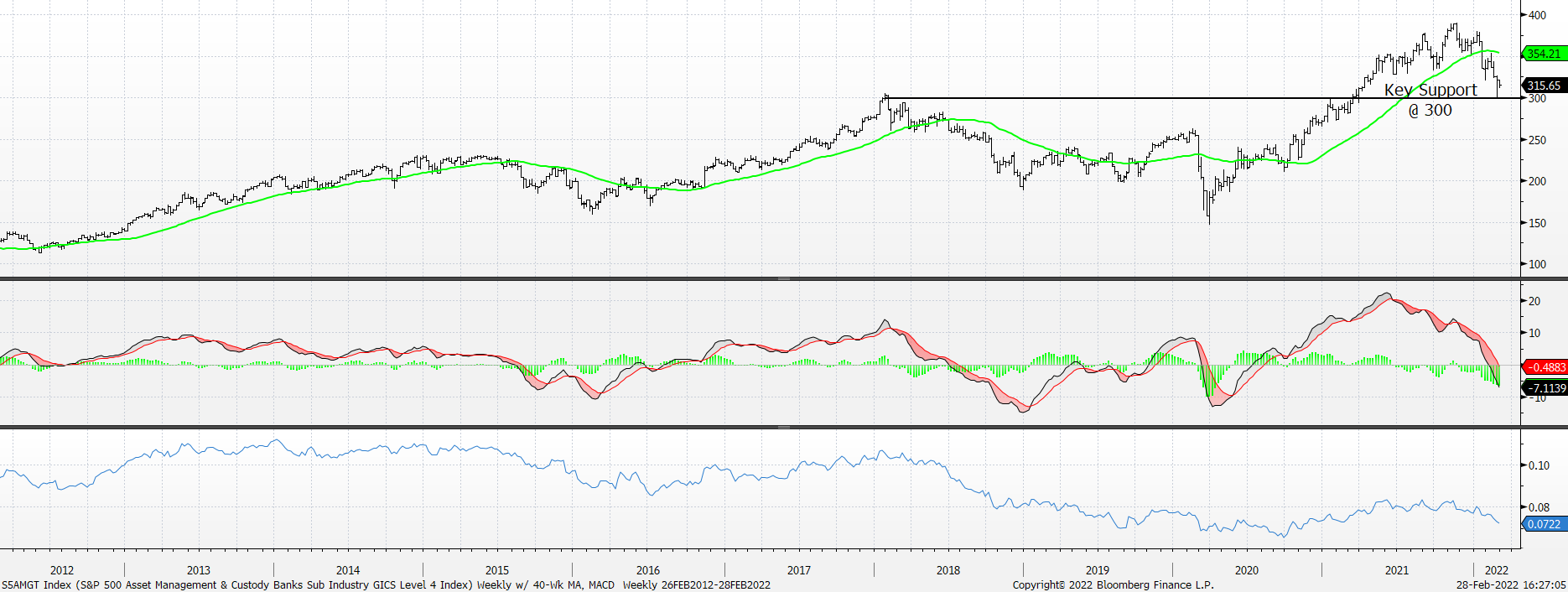The image size is (1568, 592).
Task: Click the 0.10 label on the lower panel axis
Action: pos(1539,465)
